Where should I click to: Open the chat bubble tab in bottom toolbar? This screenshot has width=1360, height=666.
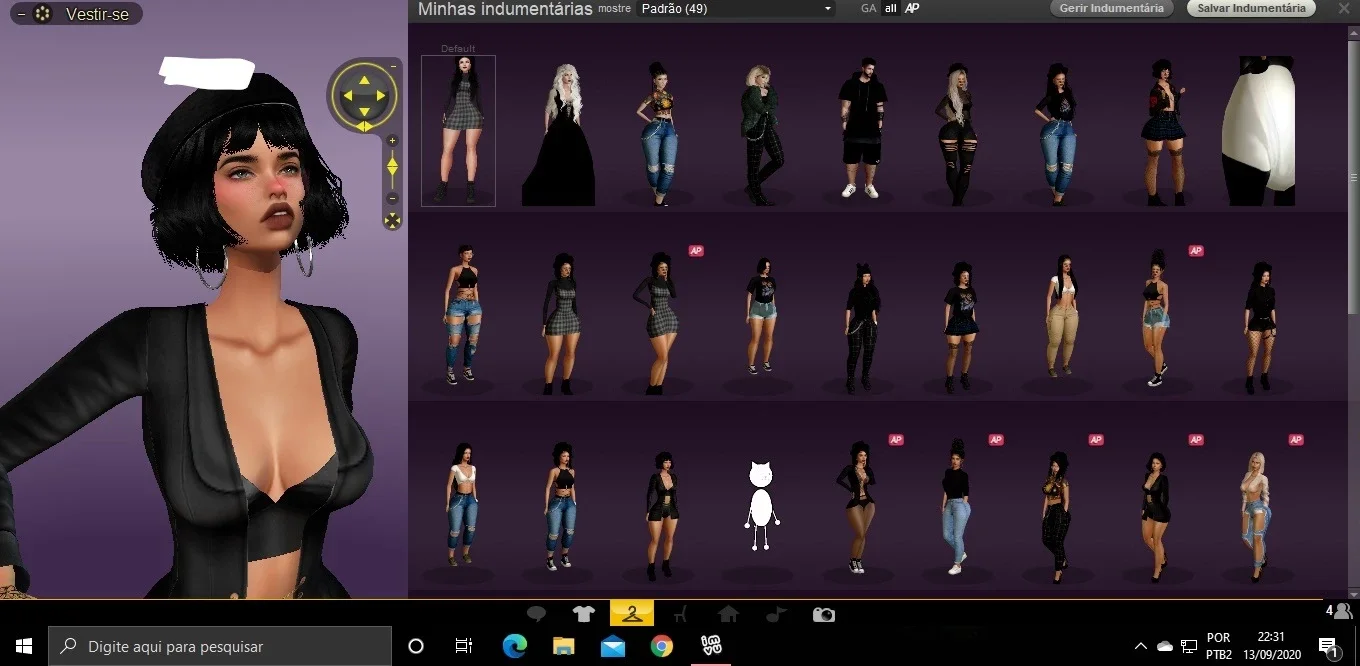coord(537,614)
